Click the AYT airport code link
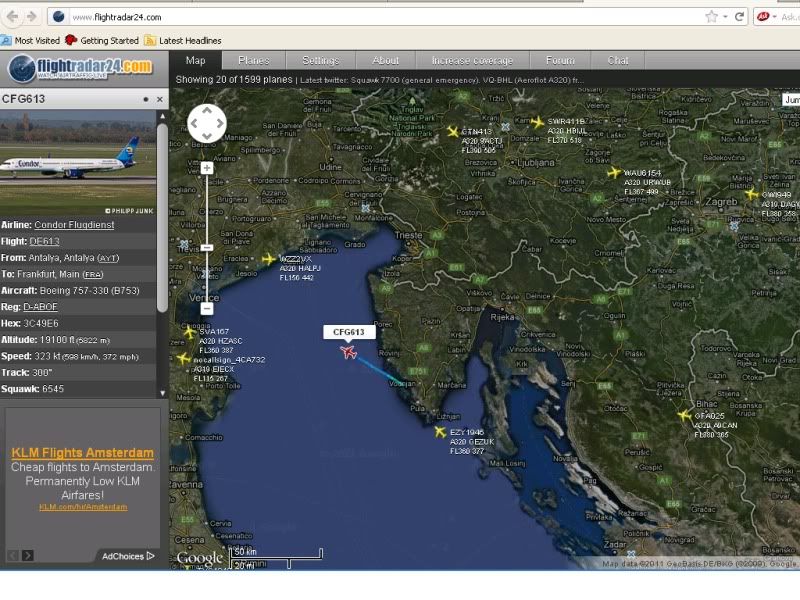Screen dimensions: 800x600 coord(108,258)
